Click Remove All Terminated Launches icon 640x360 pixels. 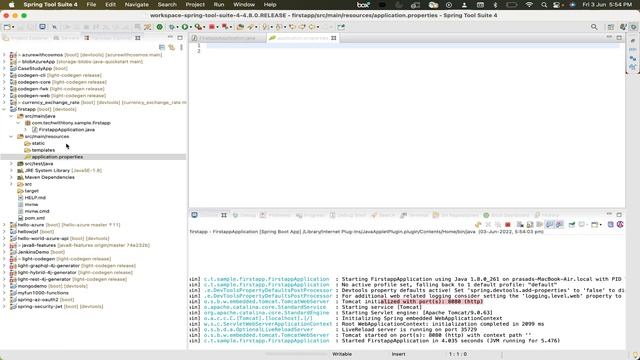(x=498, y=224)
